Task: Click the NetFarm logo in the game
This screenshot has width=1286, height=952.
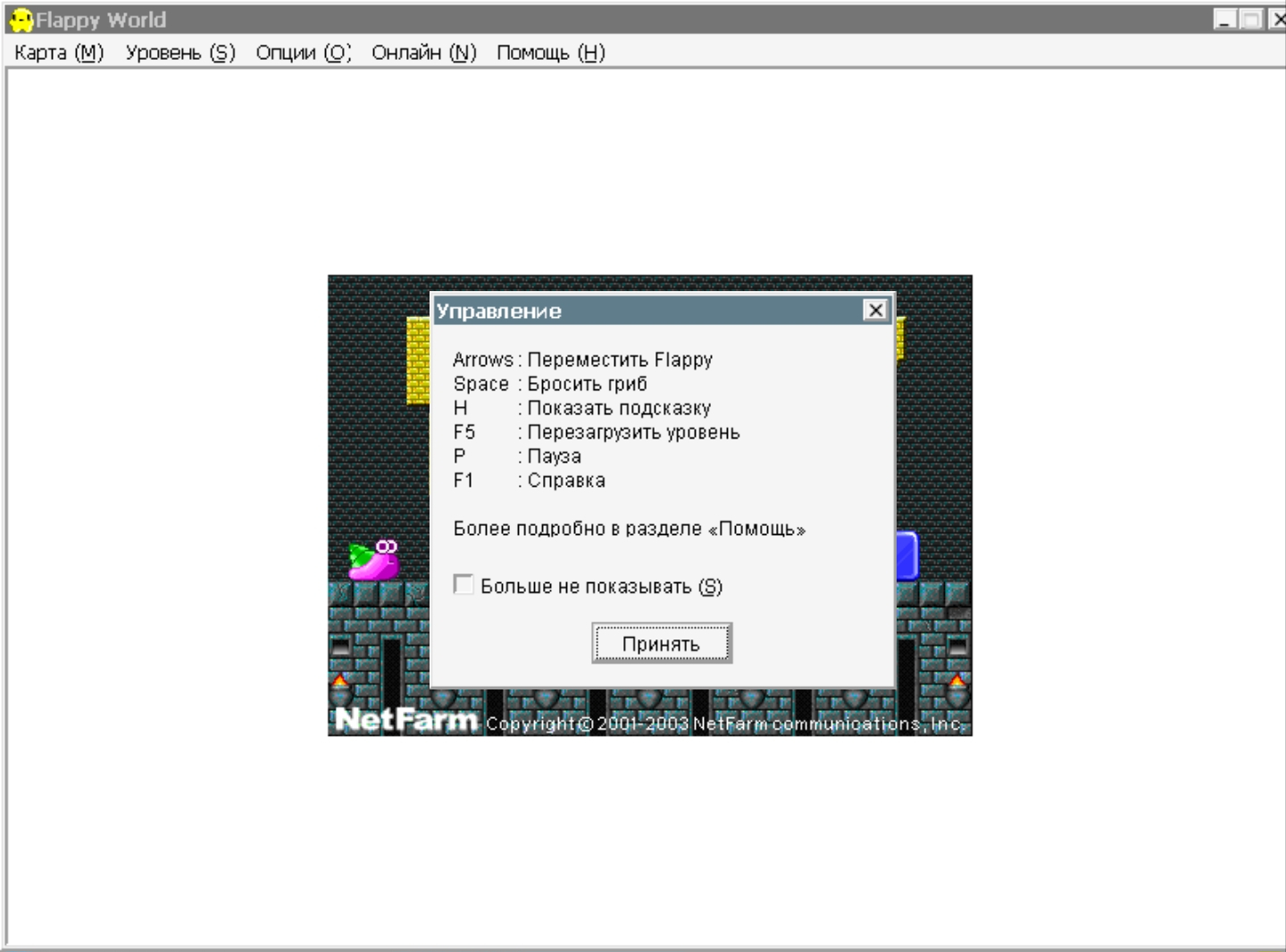Action: point(407,719)
